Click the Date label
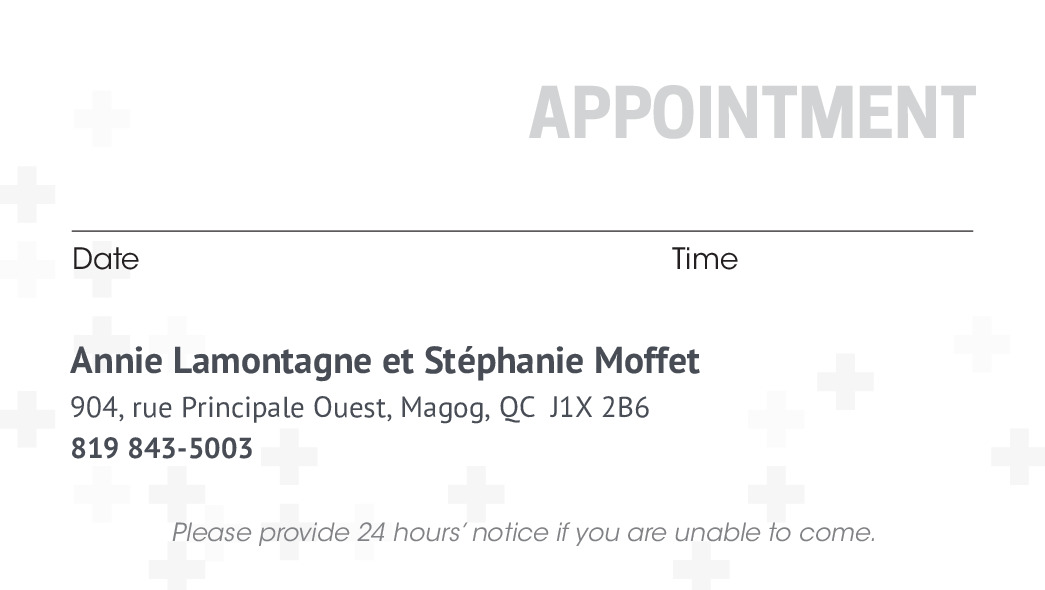This screenshot has height=590, width=1045. 105,259
